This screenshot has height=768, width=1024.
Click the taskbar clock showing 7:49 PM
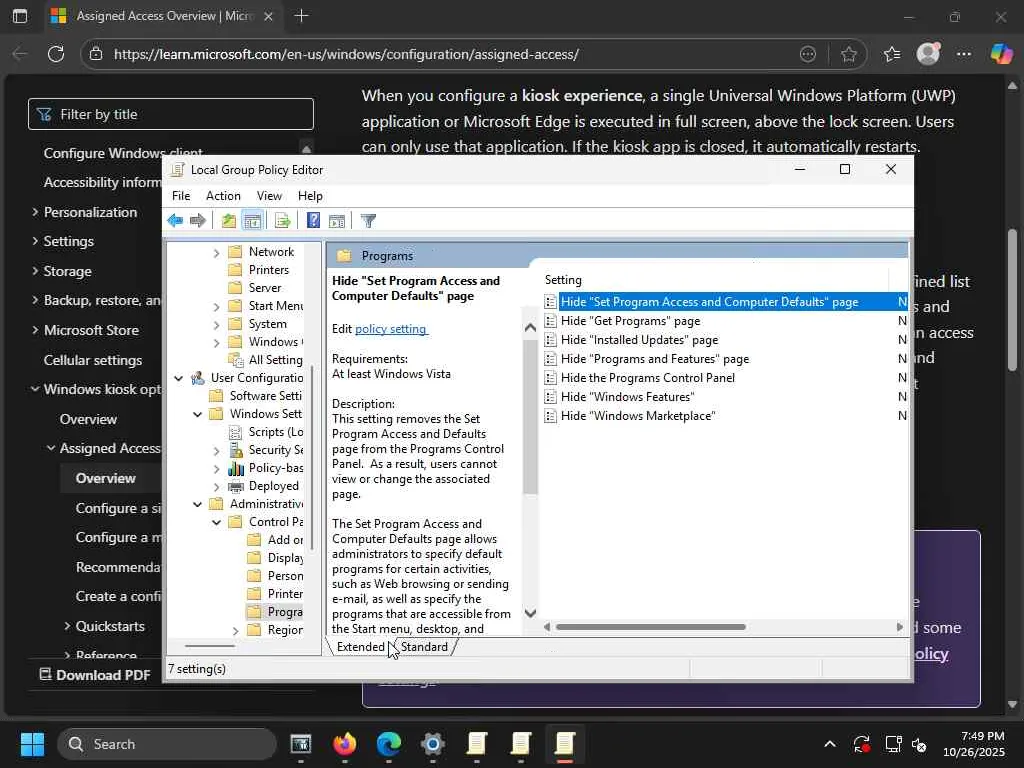click(x=974, y=744)
